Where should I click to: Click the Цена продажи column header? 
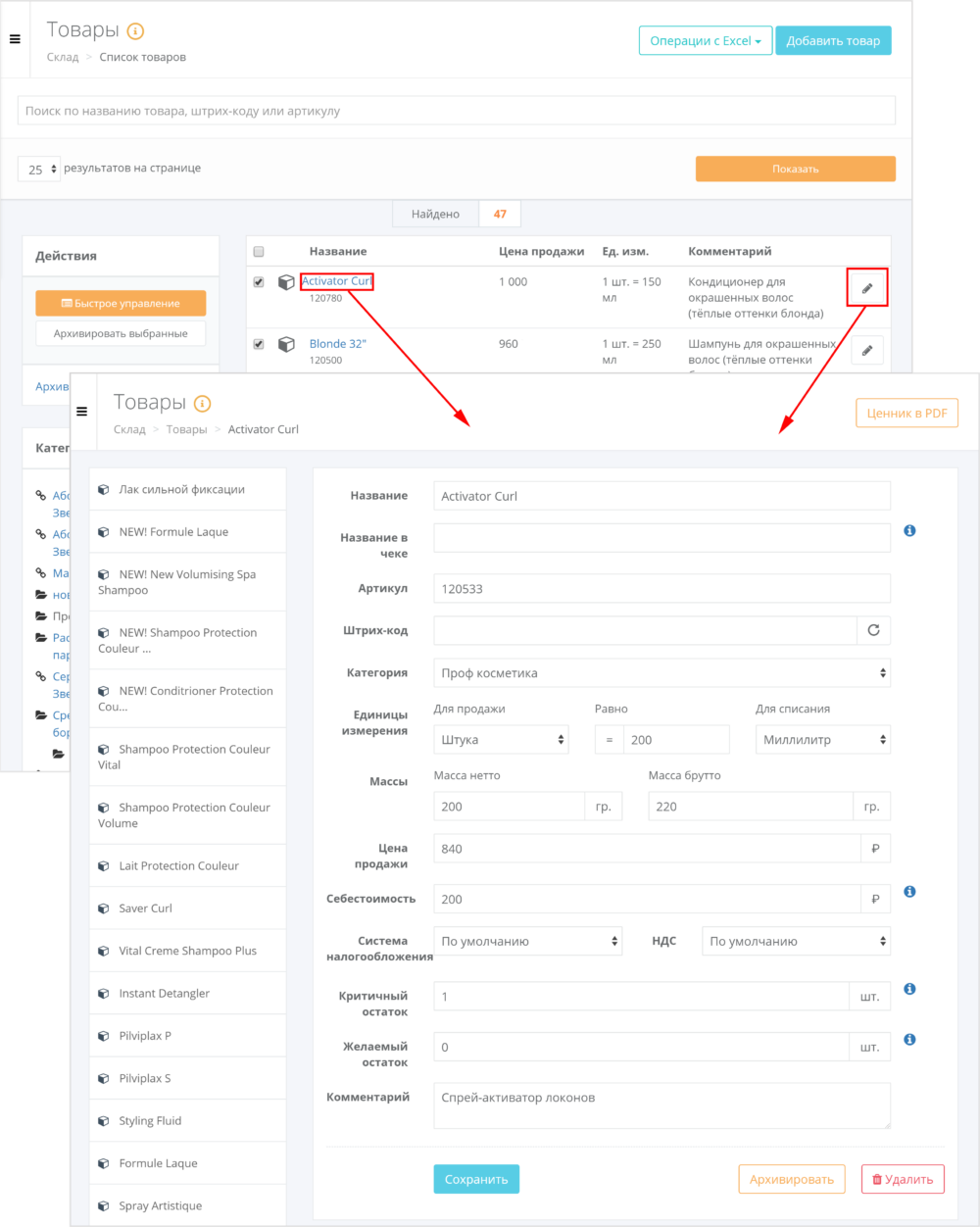pyautogui.click(x=541, y=252)
